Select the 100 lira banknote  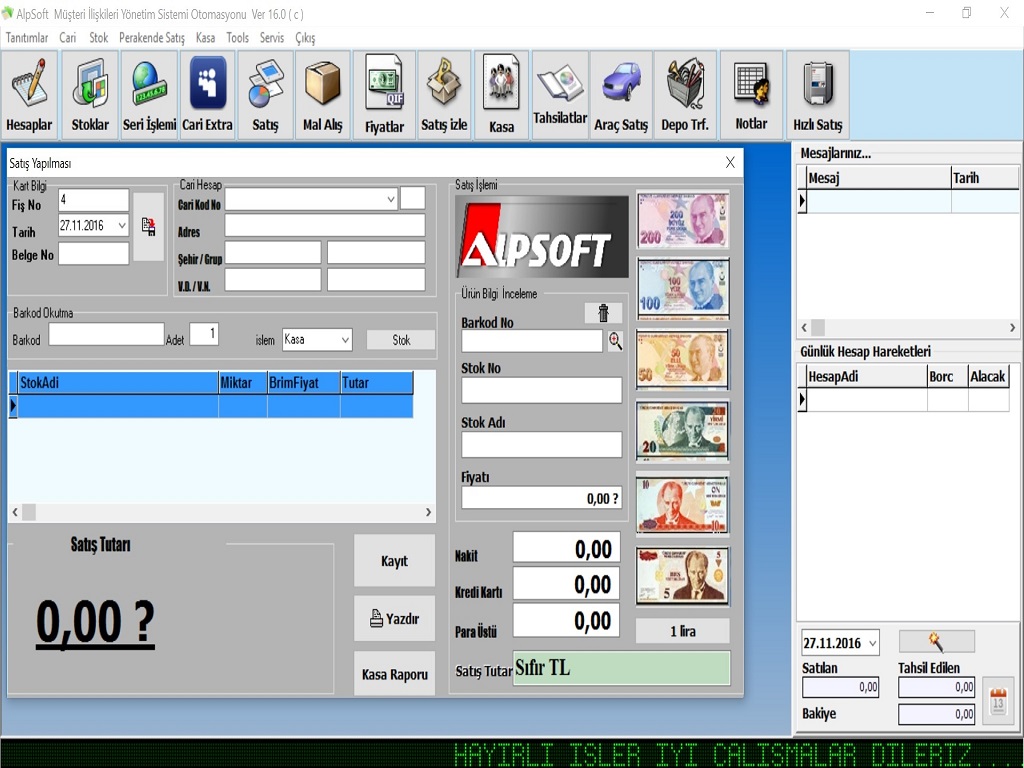coord(682,288)
